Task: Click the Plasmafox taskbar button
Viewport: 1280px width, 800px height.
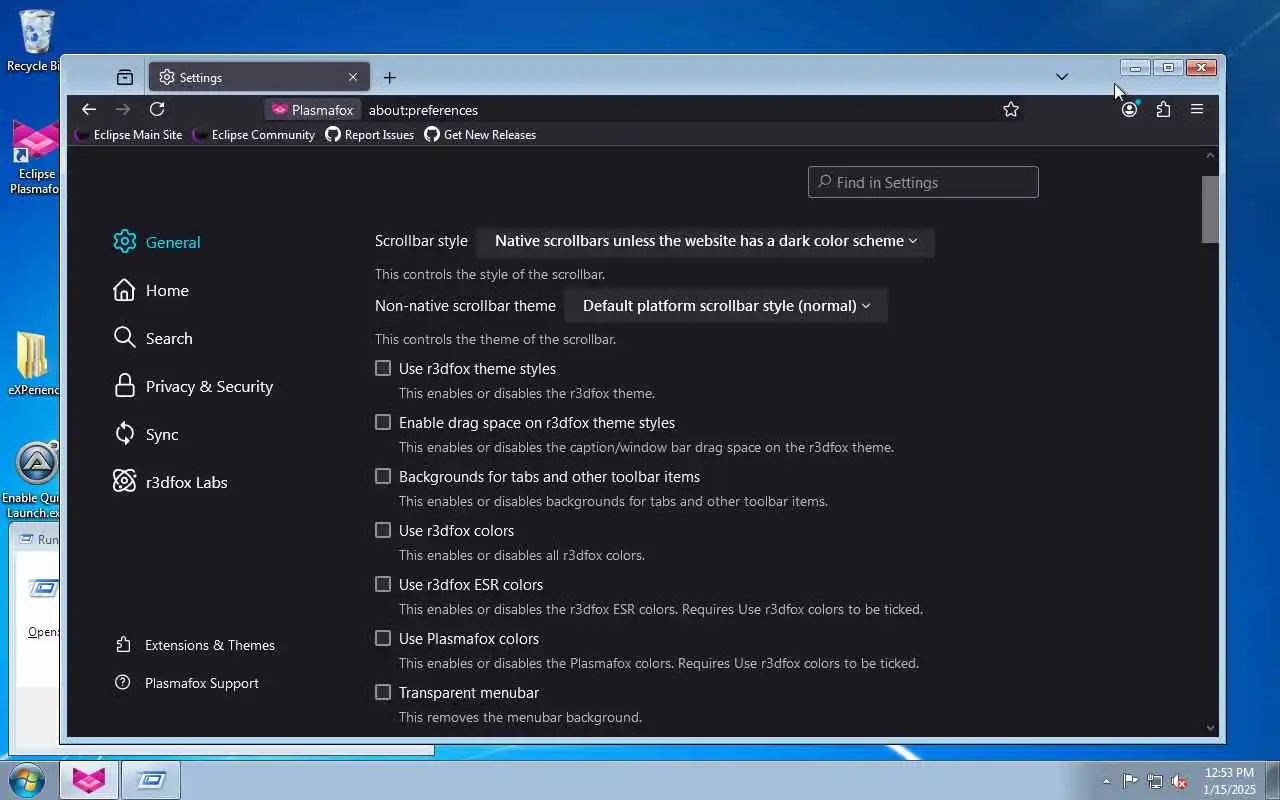Action: pos(89,780)
